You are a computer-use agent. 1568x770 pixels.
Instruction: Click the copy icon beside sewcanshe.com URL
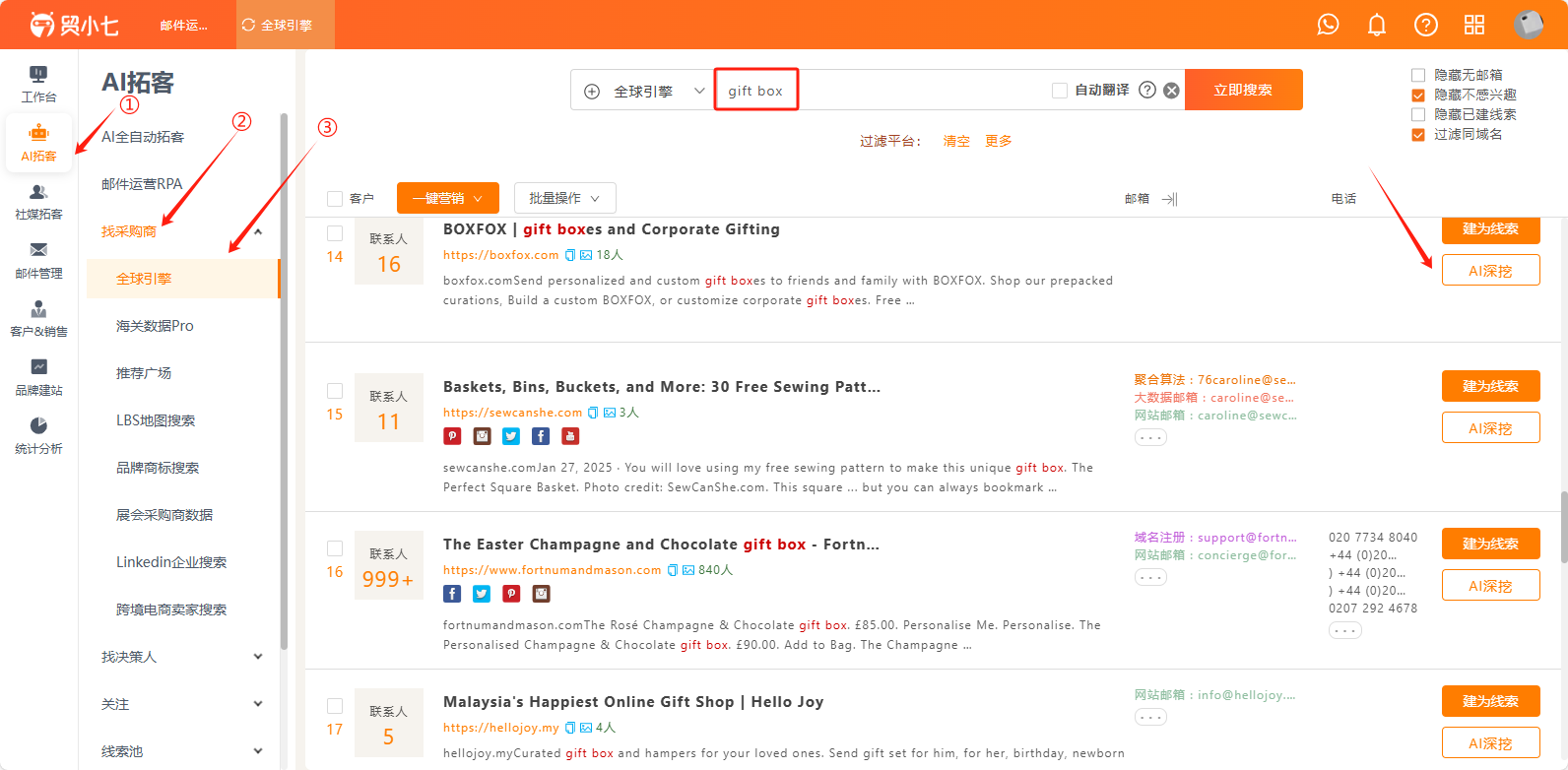click(593, 413)
